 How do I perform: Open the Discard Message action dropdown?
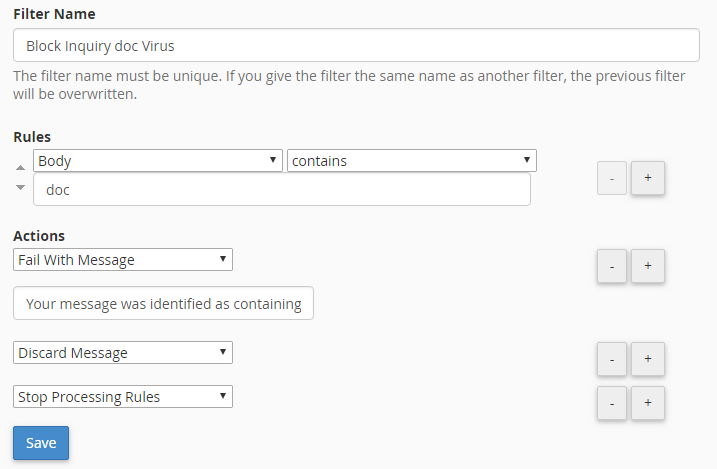[123, 352]
